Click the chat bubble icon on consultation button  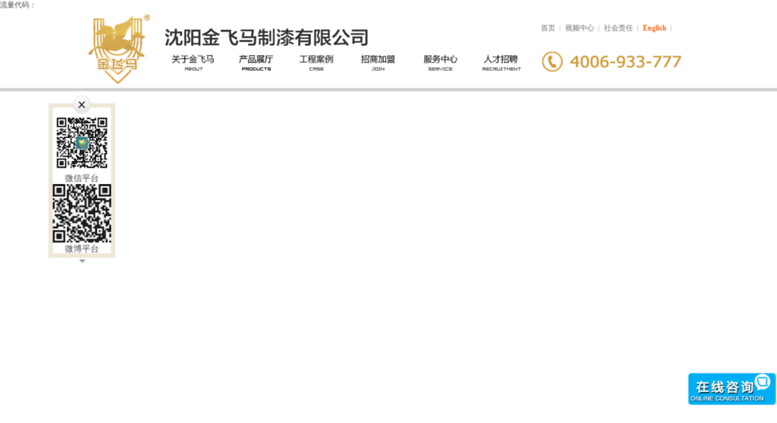tap(763, 381)
